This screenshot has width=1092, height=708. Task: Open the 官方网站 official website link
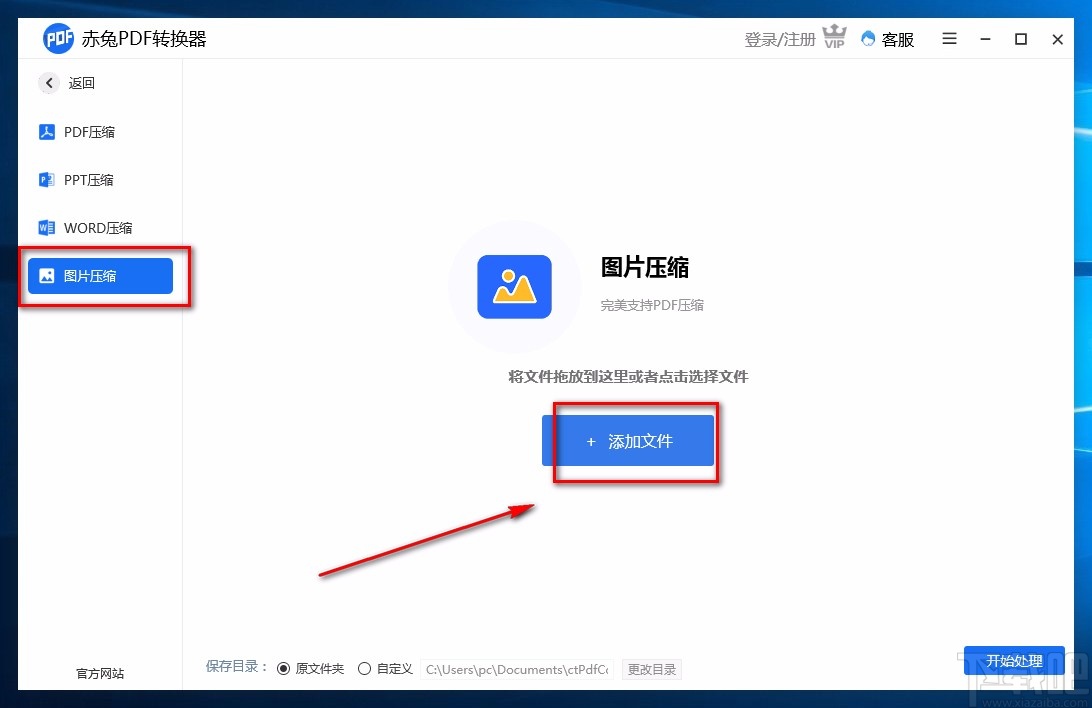[x=99, y=673]
